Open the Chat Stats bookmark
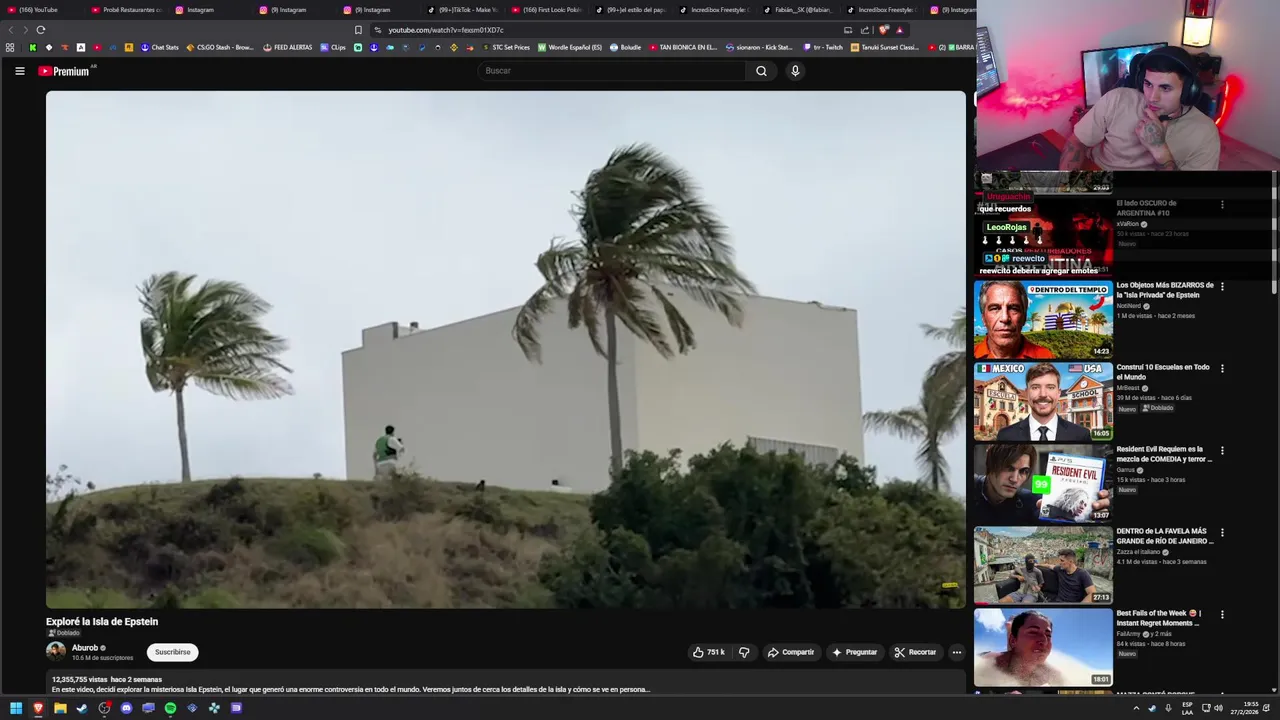Image resolution: width=1280 pixels, height=720 pixels. (x=159, y=47)
